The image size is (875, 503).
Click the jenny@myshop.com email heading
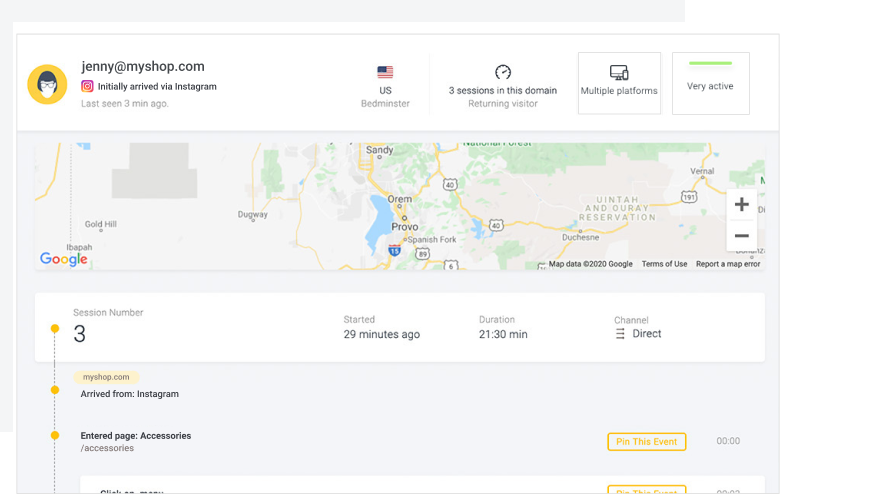[143, 66]
